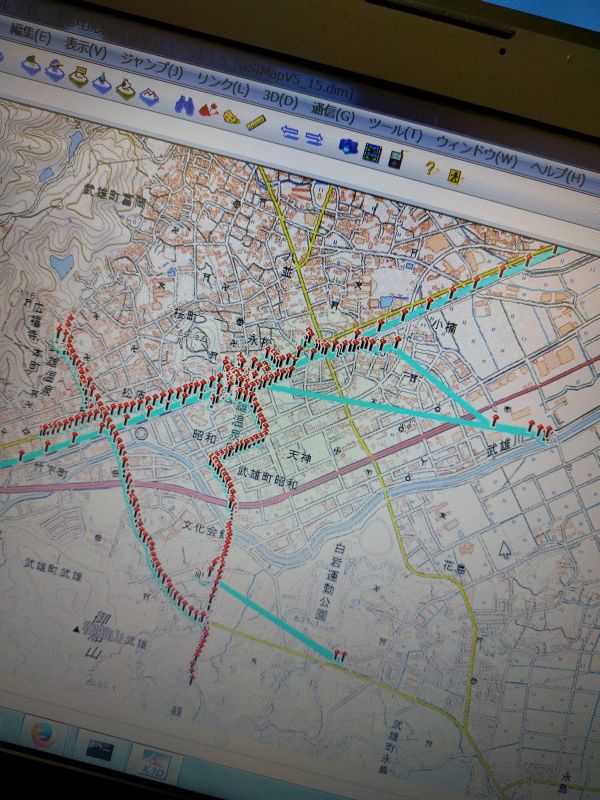Open the 編集(E) edit menu
This screenshot has height=800, width=600.
[x=30, y=33]
